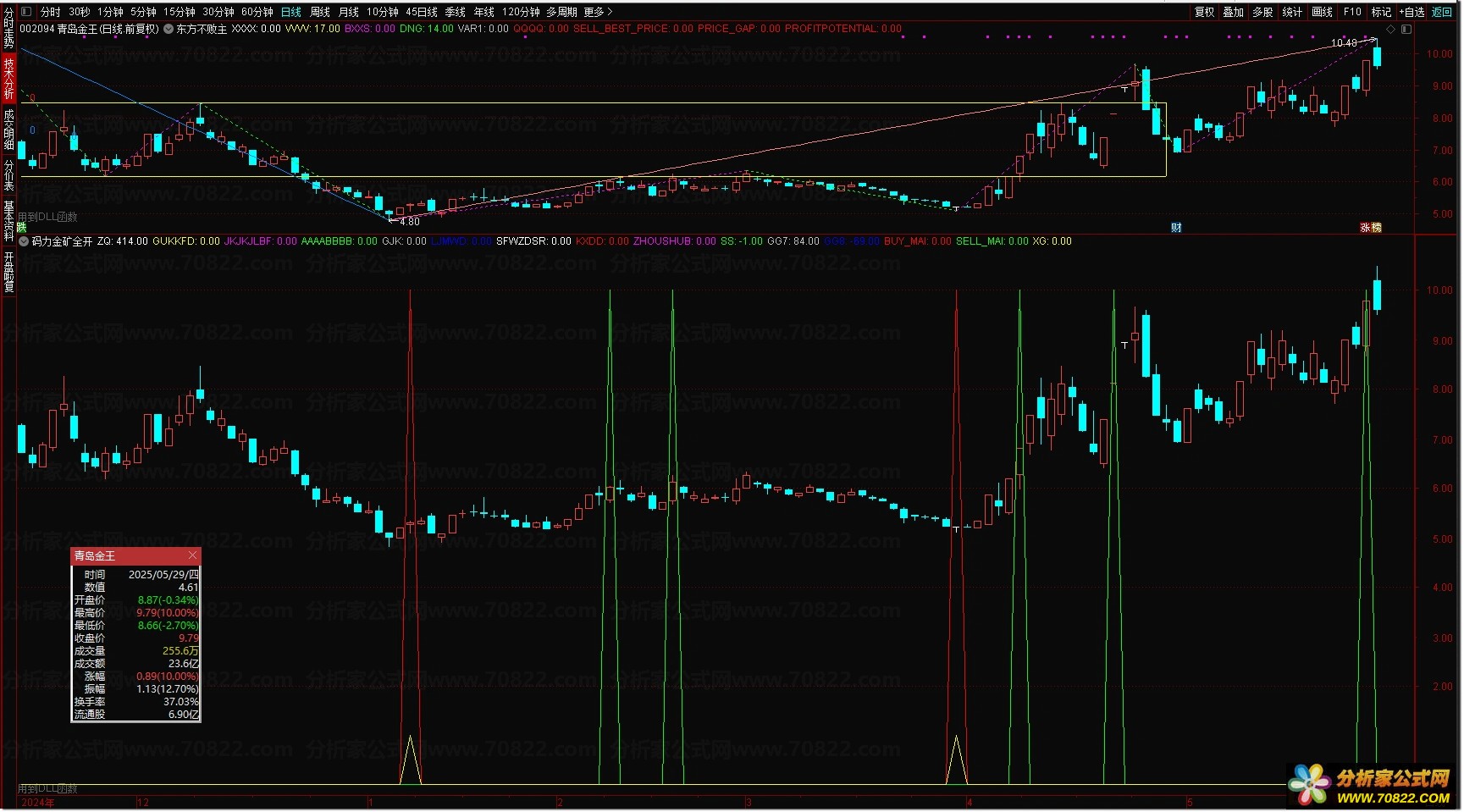Select the 15分钟 period
This screenshot has height=812, width=1464.
click(x=180, y=12)
